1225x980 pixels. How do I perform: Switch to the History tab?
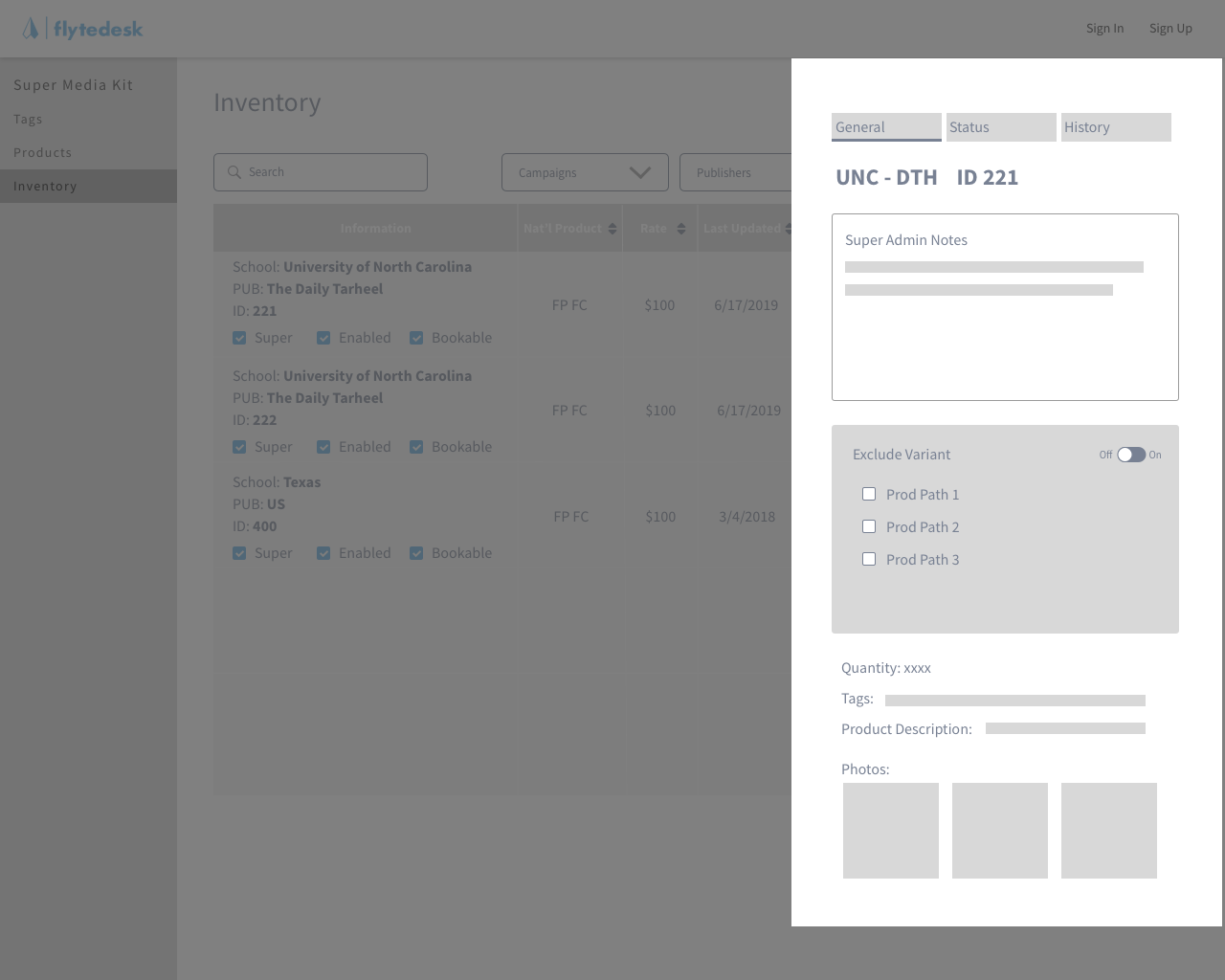pyautogui.click(x=1116, y=127)
